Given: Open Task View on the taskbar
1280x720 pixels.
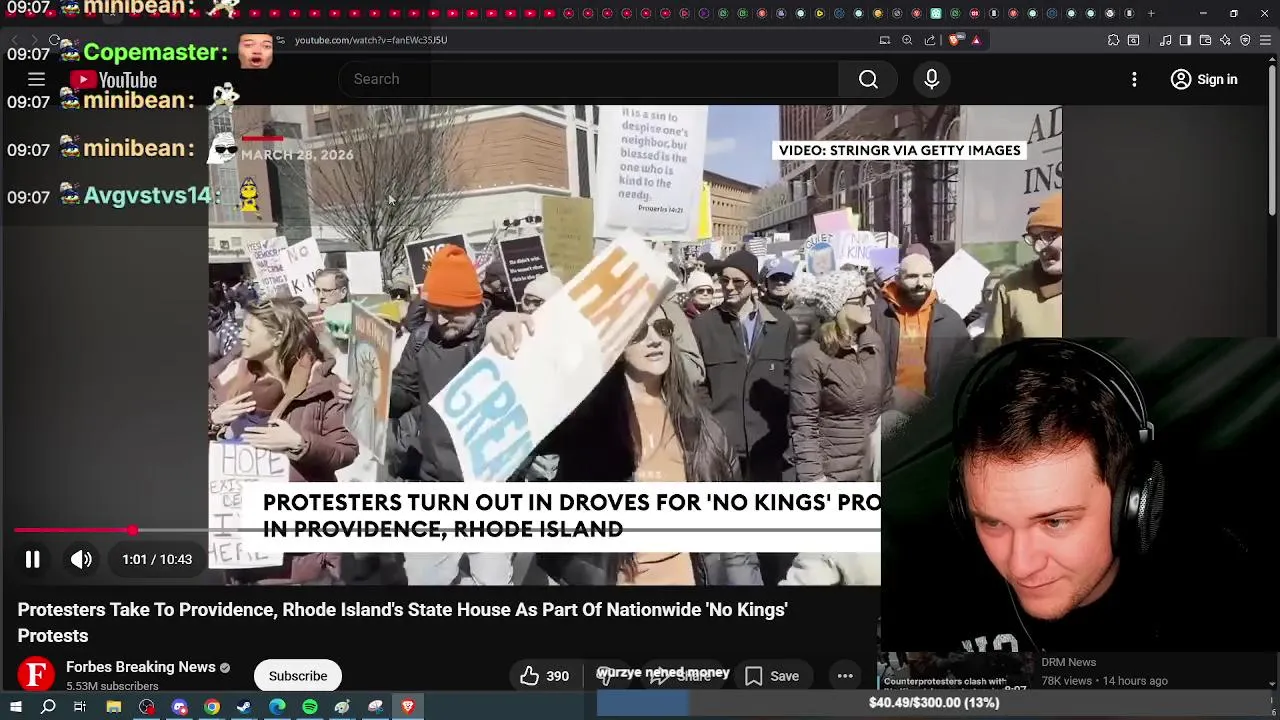Looking at the screenshot, I should point(80,707).
